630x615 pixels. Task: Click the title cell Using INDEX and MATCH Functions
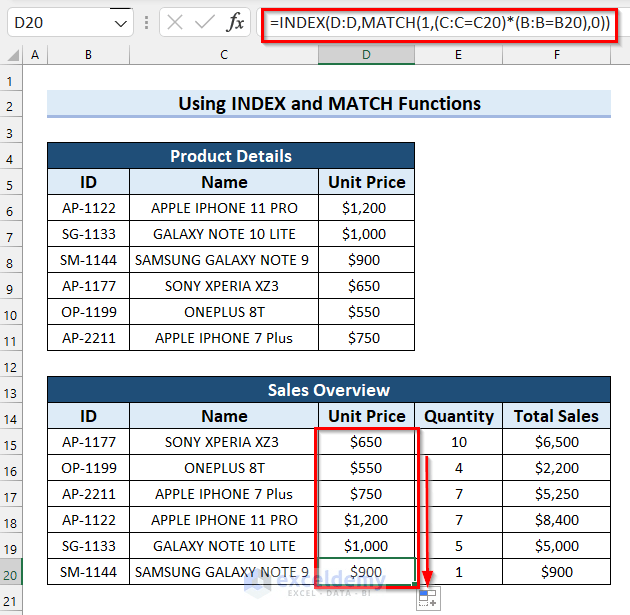tap(329, 104)
